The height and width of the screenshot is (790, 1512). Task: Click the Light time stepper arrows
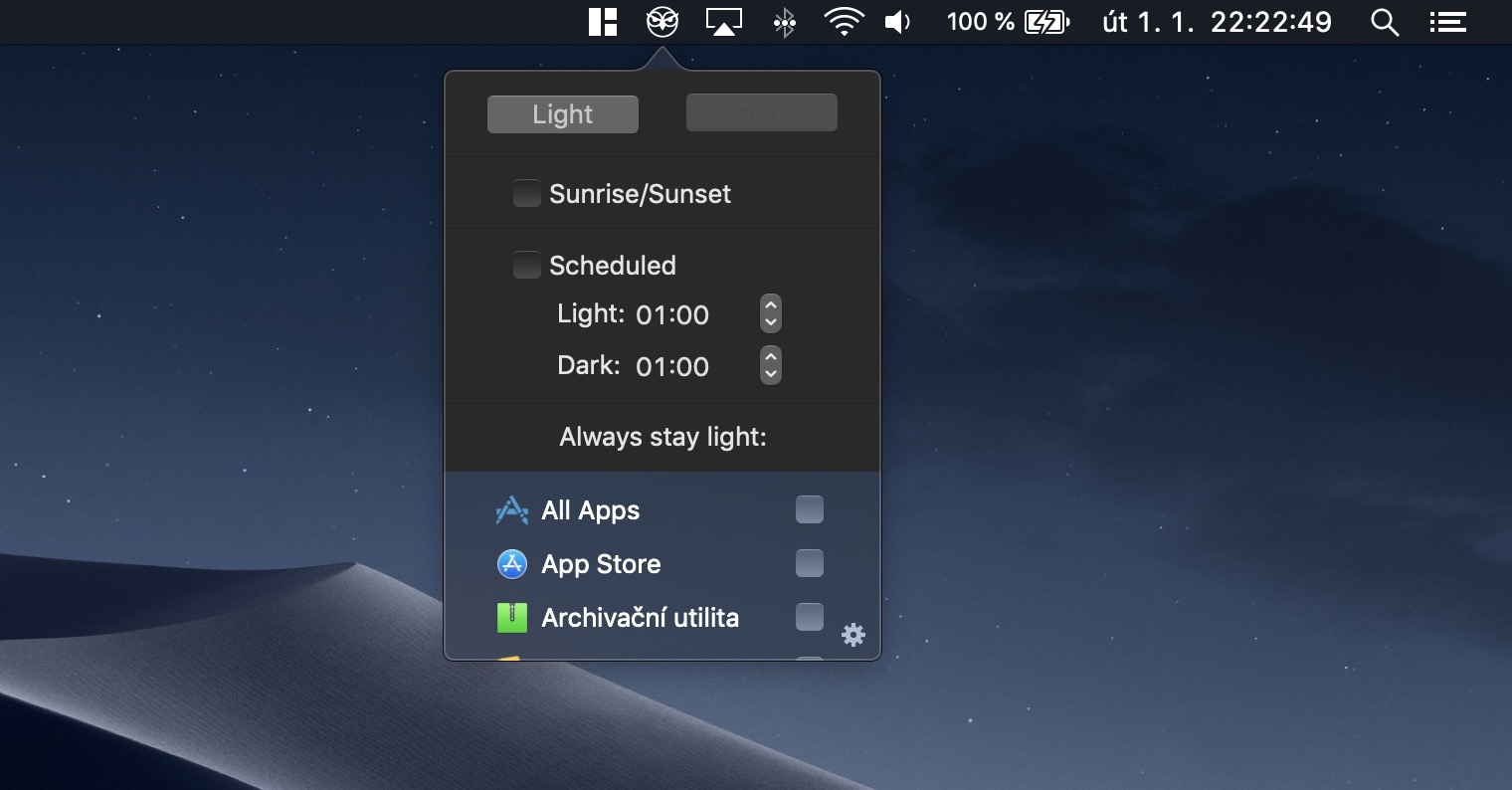click(770, 313)
